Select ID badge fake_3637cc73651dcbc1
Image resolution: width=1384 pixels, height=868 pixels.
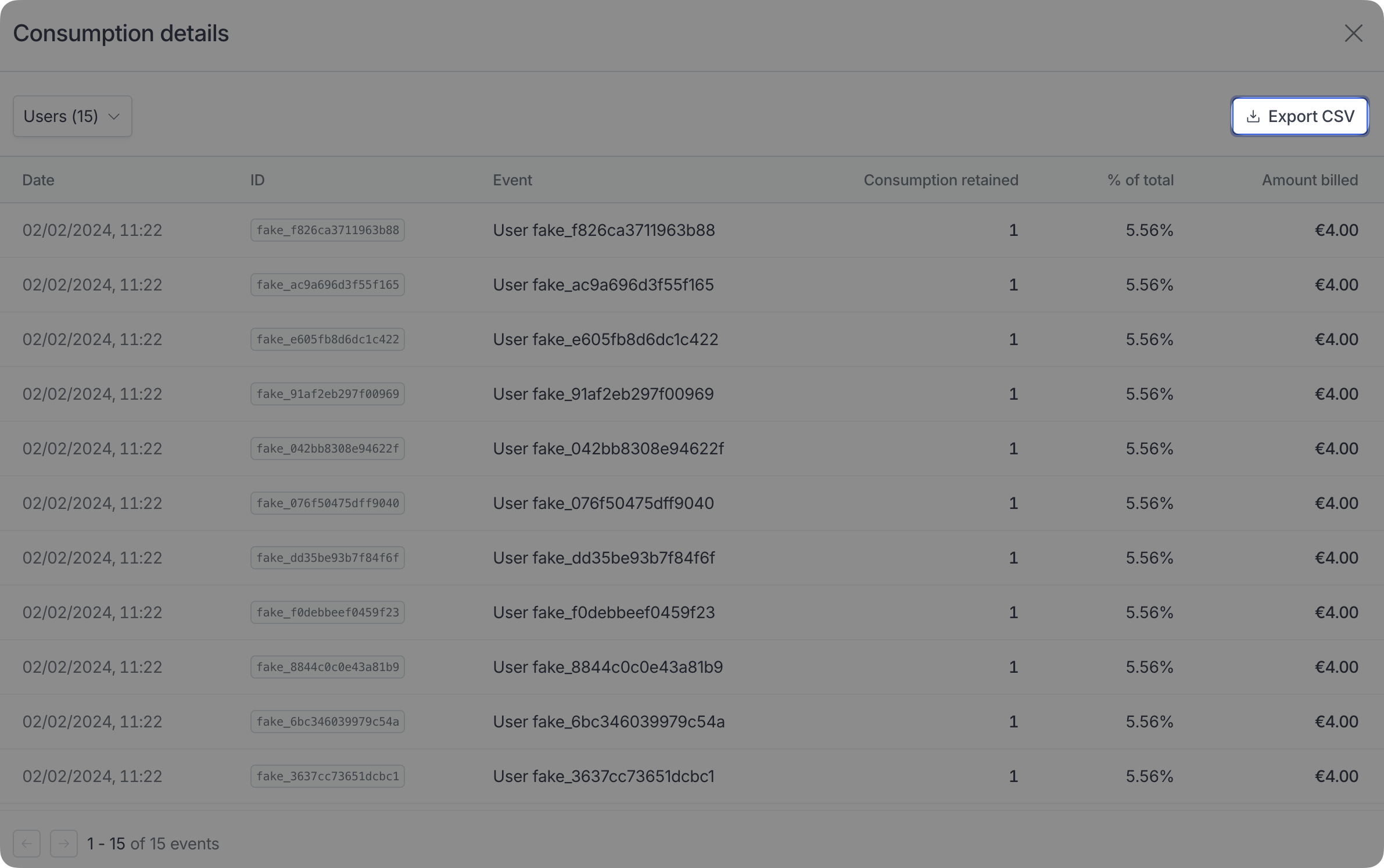point(328,776)
